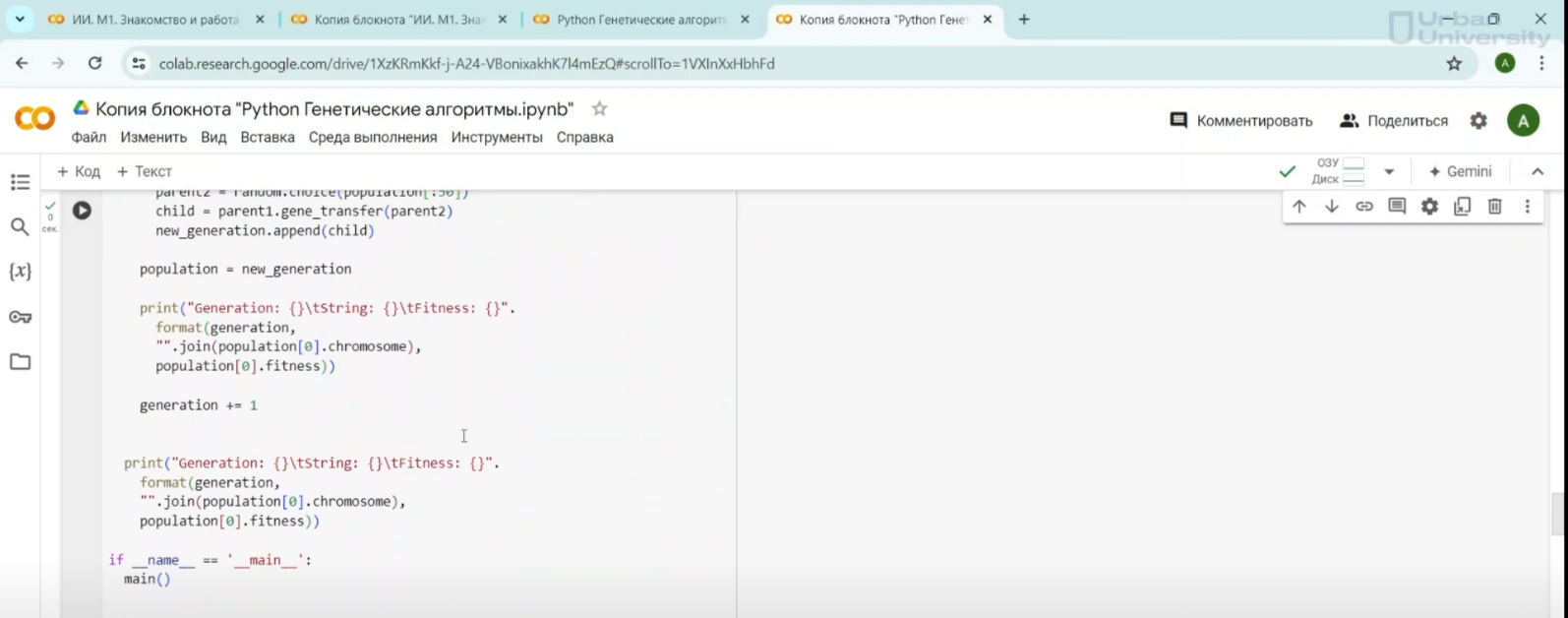Click the page vertical scrollbar
The height and width of the screenshot is (618, 1568).
(1559, 514)
